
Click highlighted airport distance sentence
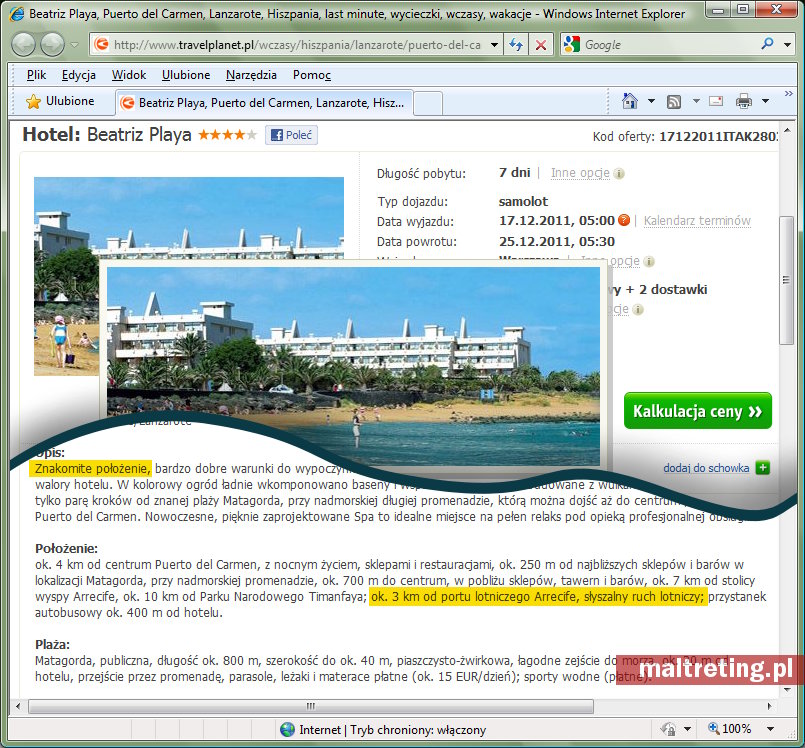click(x=538, y=597)
